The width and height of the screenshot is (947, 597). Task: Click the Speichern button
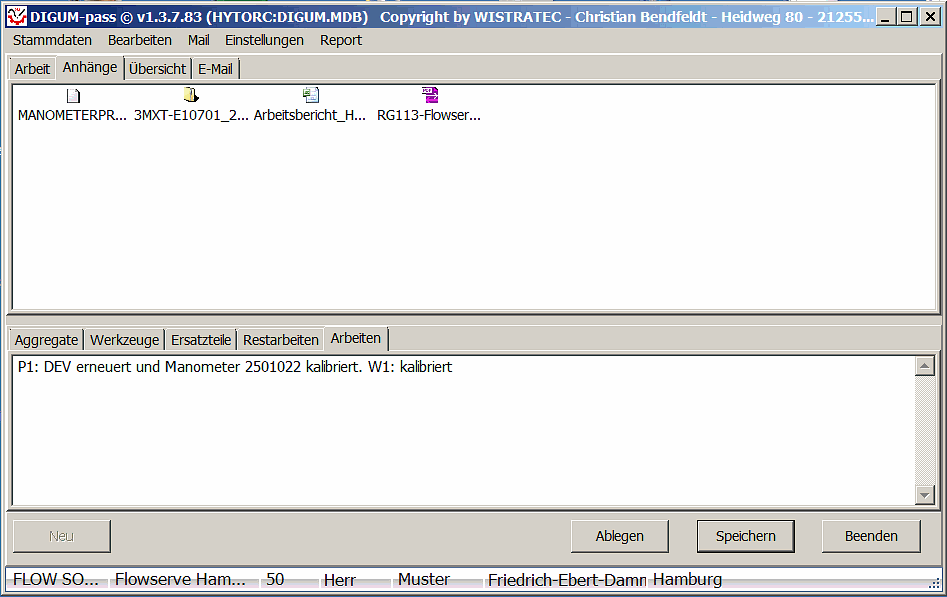[x=745, y=536]
